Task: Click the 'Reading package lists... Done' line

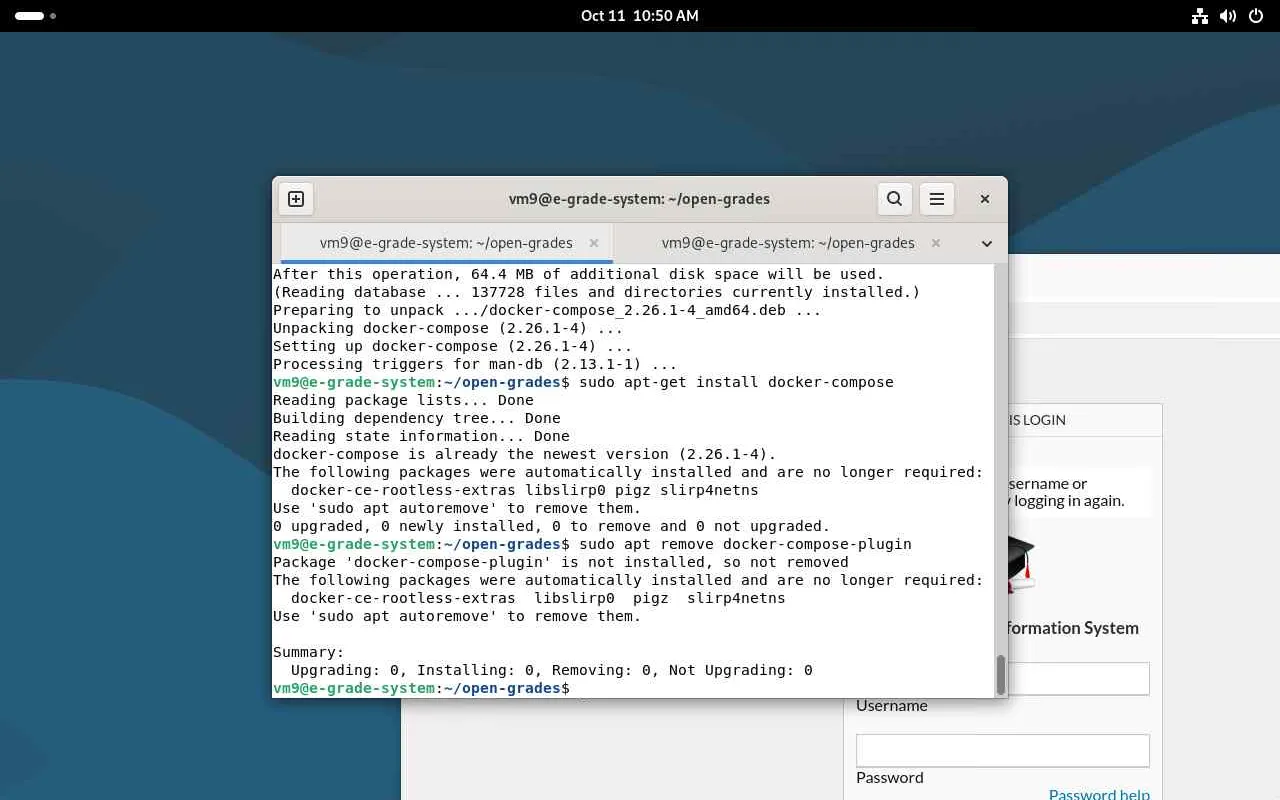Action: [403, 400]
